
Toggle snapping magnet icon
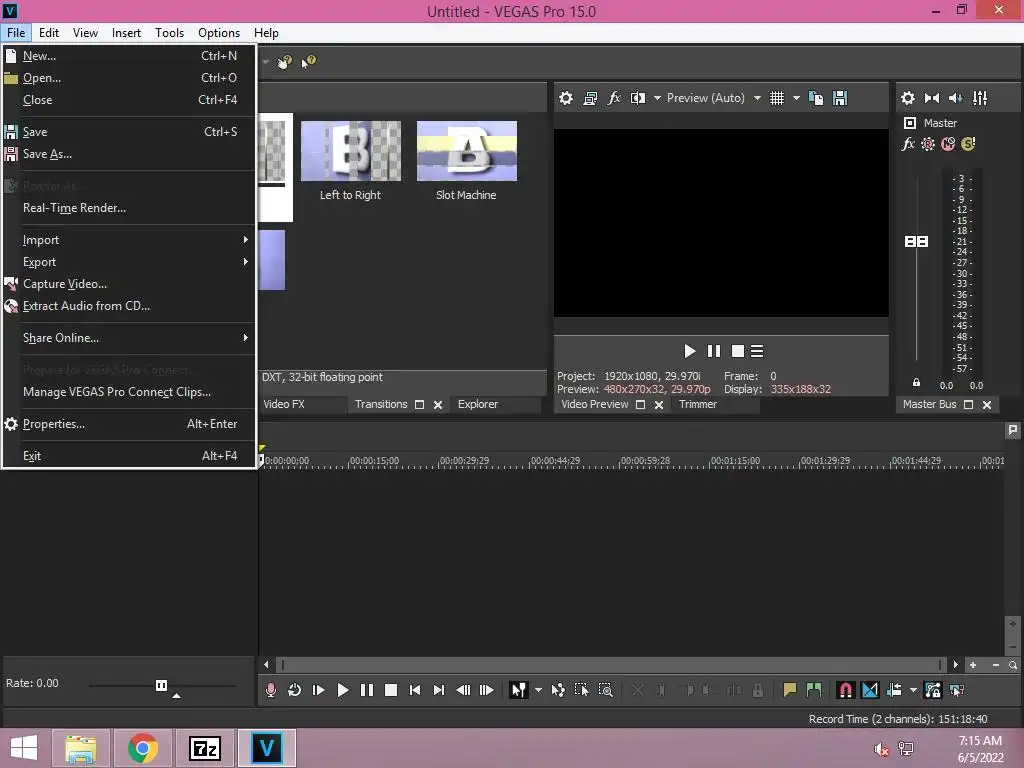tap(846, 690)
